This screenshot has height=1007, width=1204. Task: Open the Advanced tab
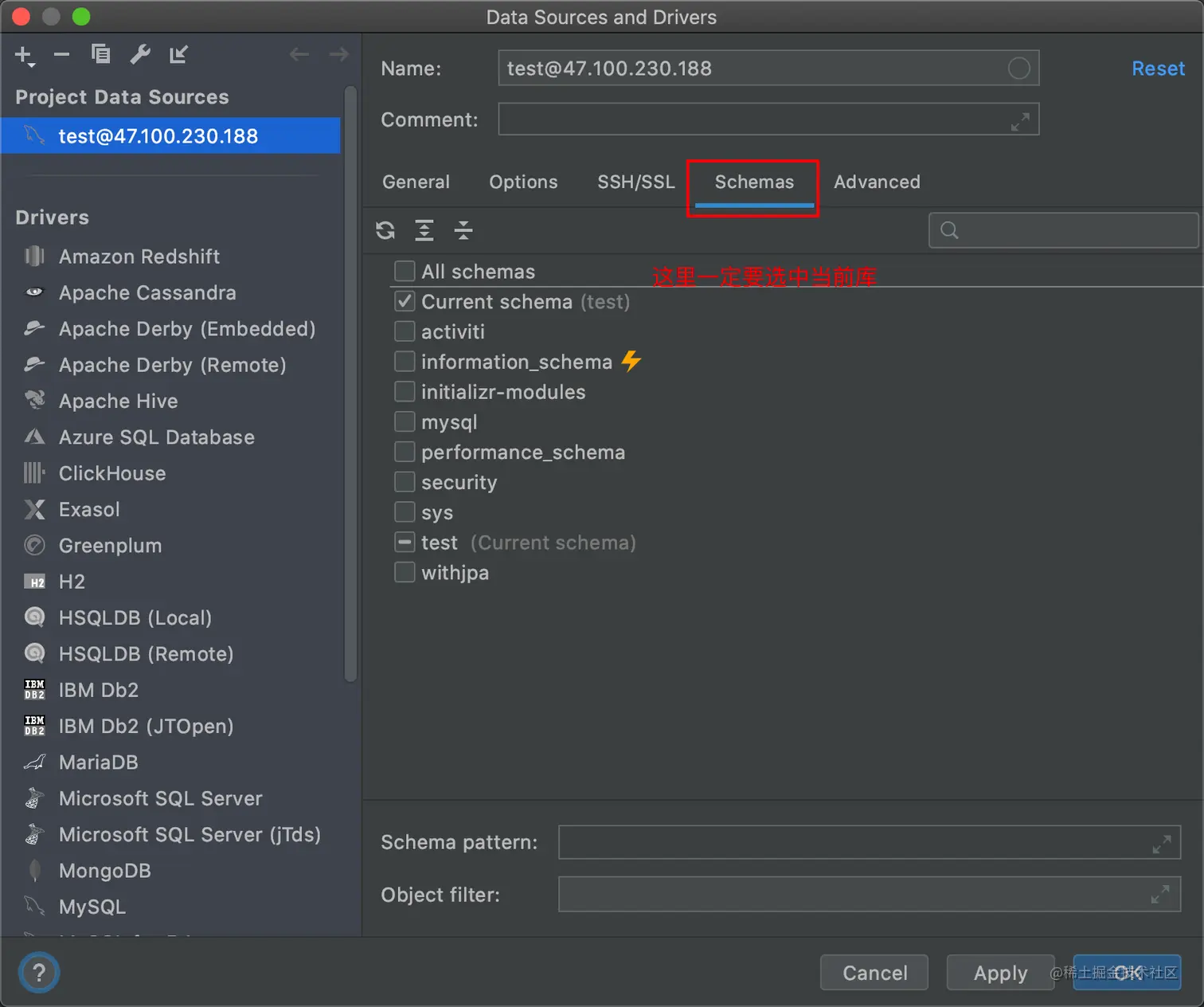coord(877,182)
